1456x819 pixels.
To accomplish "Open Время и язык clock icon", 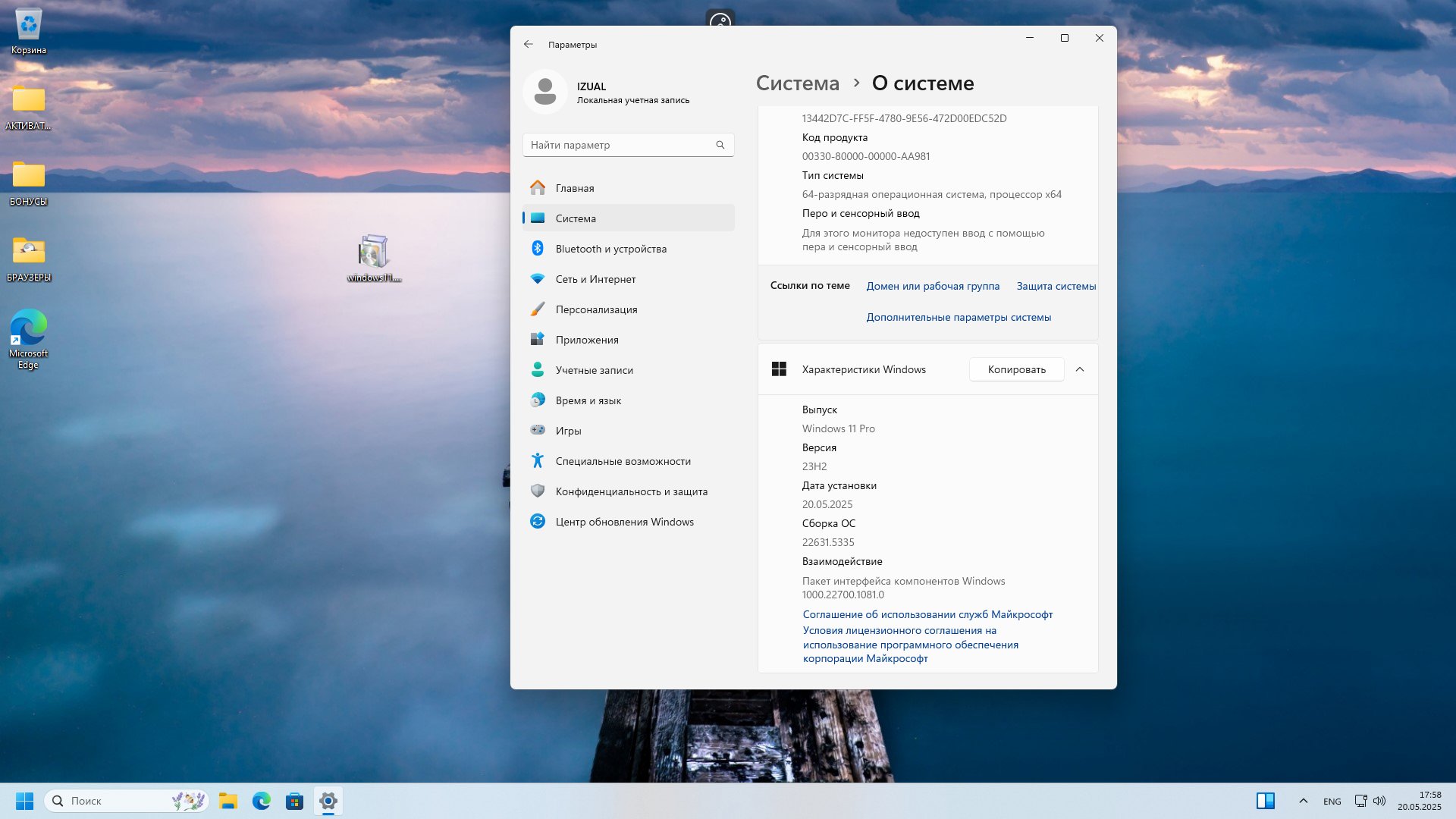I will [538, 400].
